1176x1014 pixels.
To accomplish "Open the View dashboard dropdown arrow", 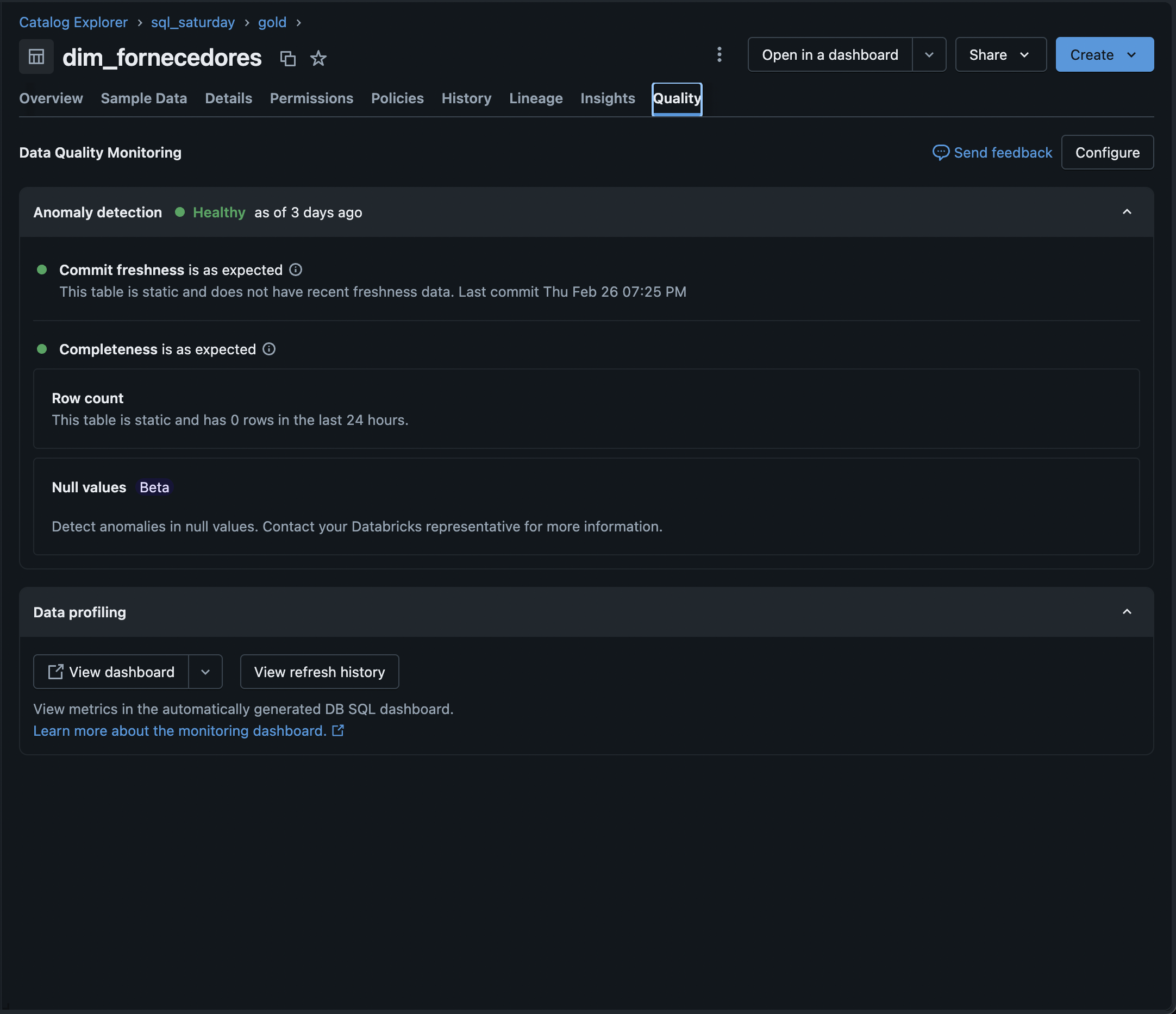I will point(205,672).
